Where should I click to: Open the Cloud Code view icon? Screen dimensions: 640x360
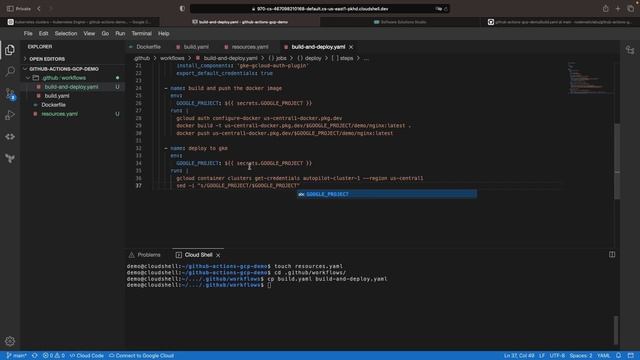coord(10,137)
